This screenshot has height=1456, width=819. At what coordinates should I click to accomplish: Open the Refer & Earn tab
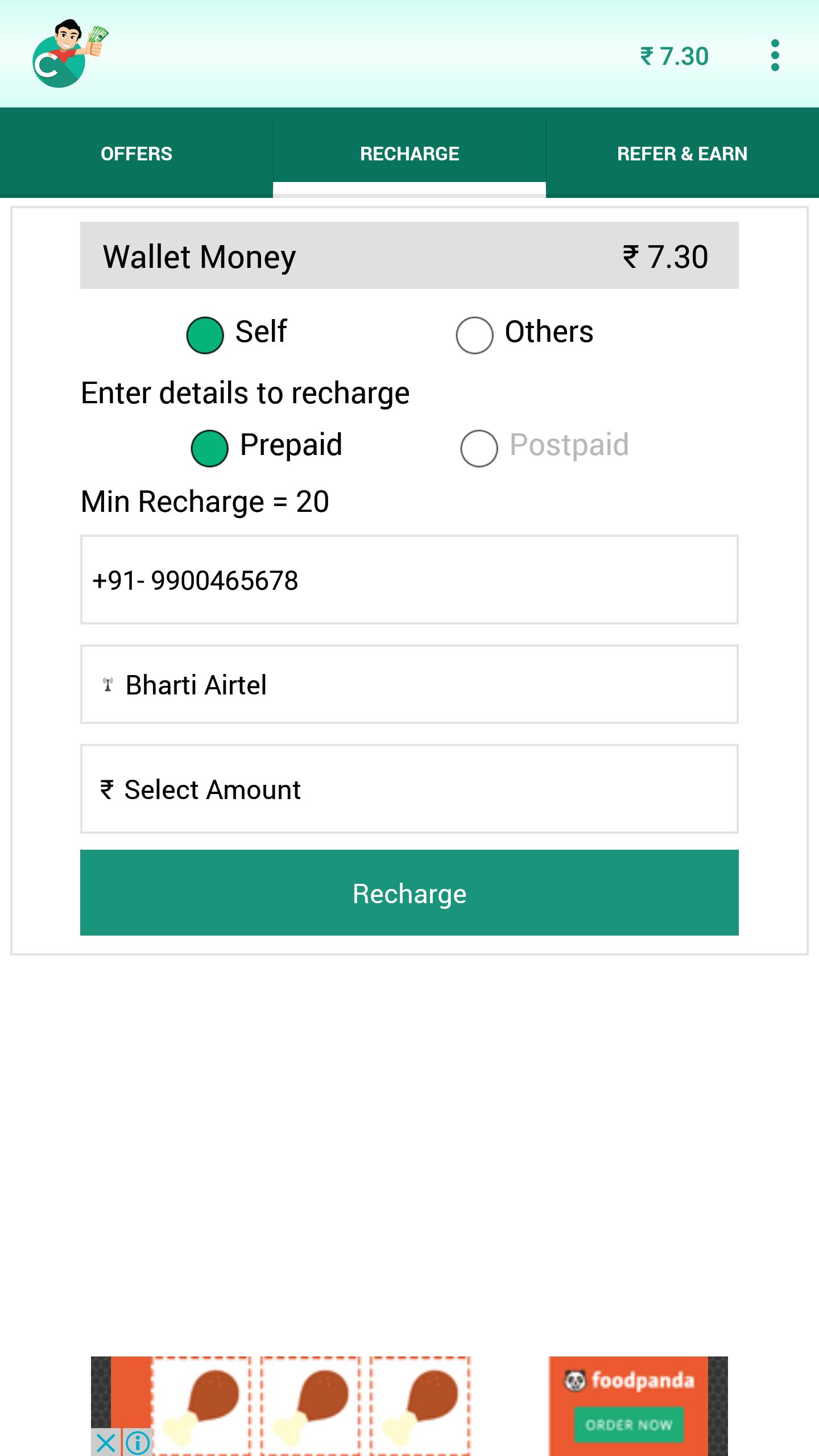pyautogui.click(x=682, y=154)
